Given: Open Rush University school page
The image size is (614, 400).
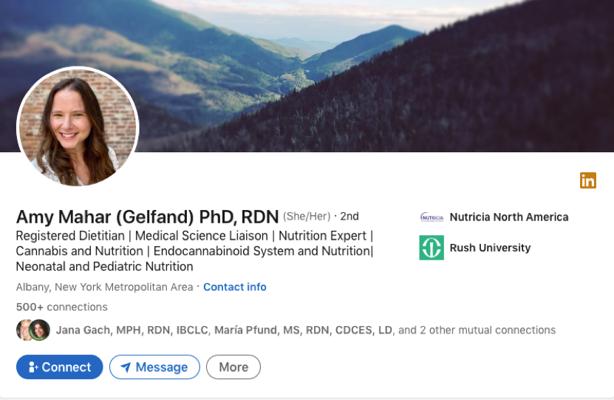Looking at the screenshot, I should (x=490, y=248).
